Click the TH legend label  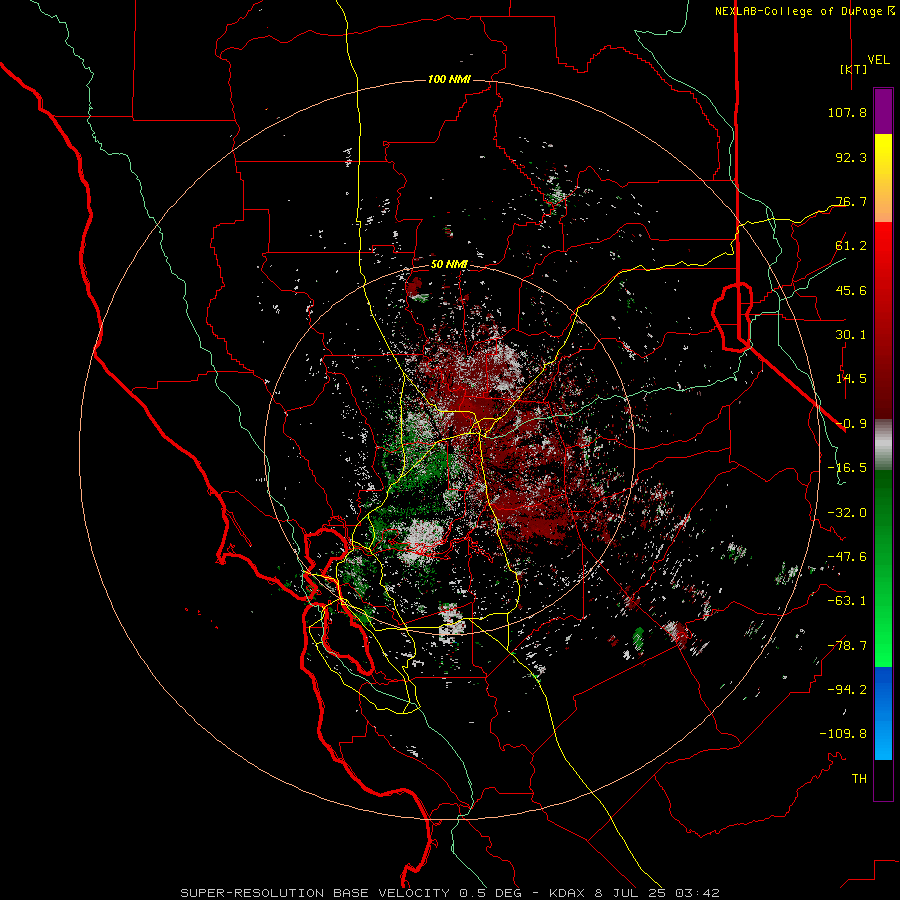pyautogui.click(x=859, y=779)
